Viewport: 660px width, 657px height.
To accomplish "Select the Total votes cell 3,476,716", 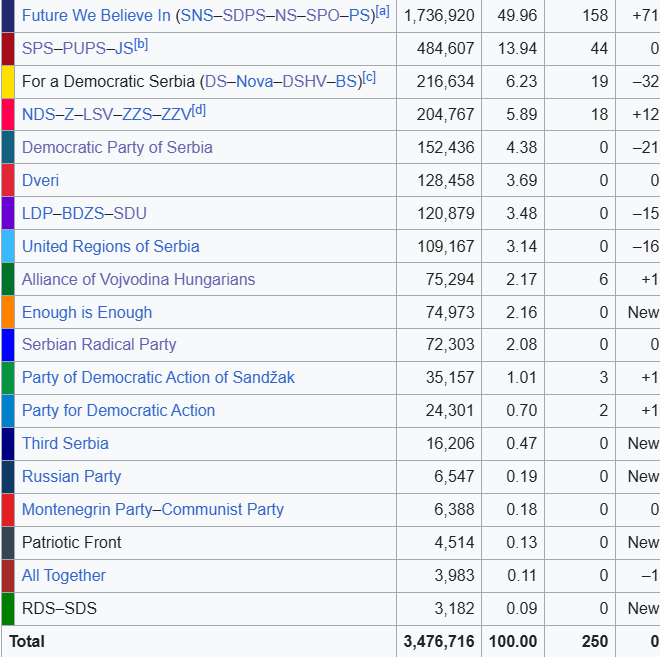I will point(439,641).
